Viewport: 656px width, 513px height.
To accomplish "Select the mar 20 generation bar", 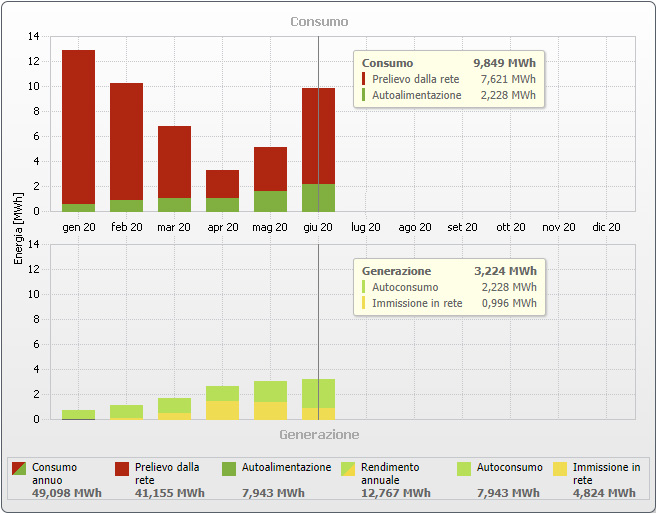I will point(174,409).
